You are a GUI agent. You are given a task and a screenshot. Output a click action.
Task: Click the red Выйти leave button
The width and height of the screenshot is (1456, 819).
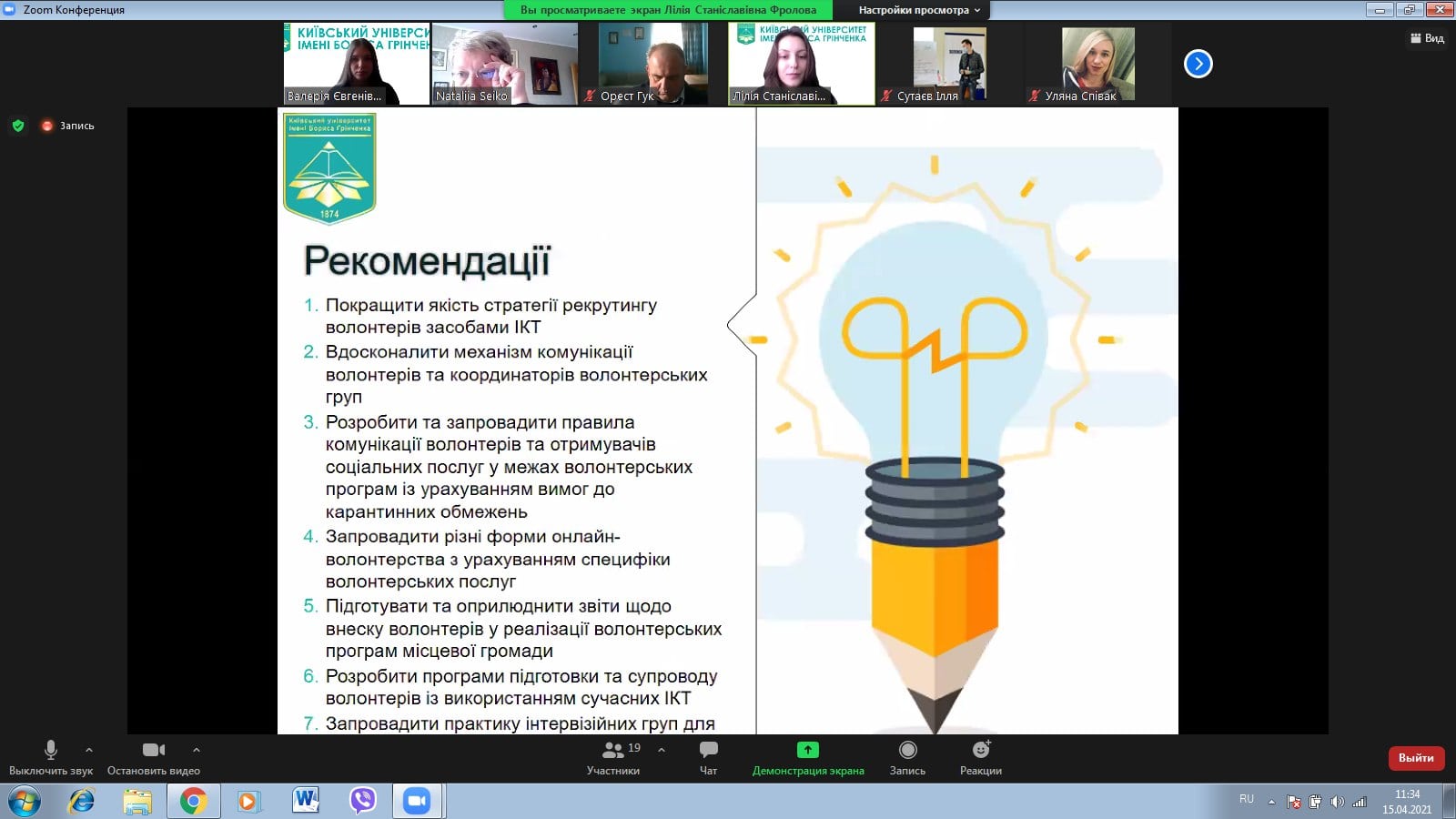click(x=1415, y=757)
